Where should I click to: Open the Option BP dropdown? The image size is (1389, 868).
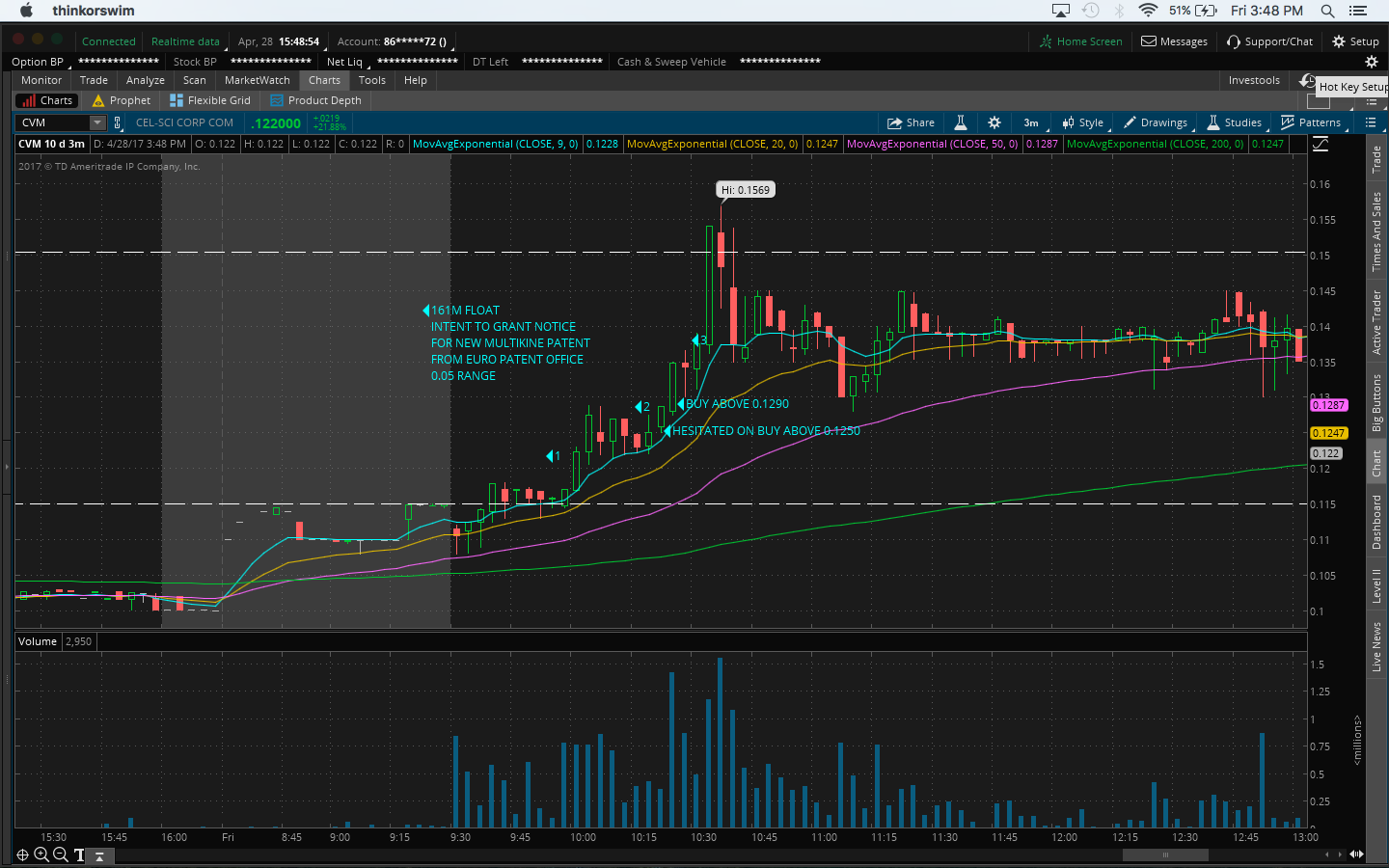pyautogui.click(x=39, y=62)
